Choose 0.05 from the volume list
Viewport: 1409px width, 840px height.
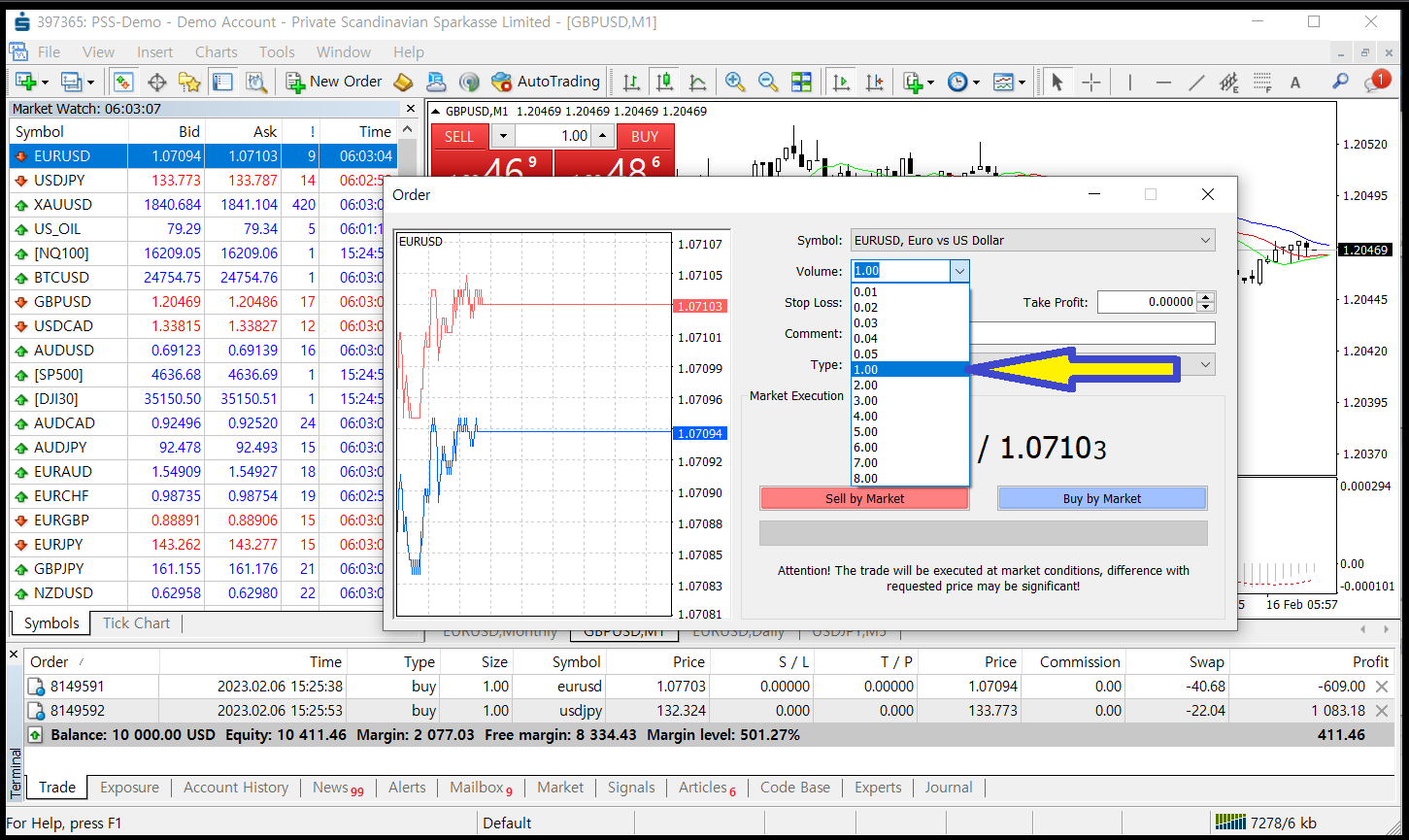point(910,354)
